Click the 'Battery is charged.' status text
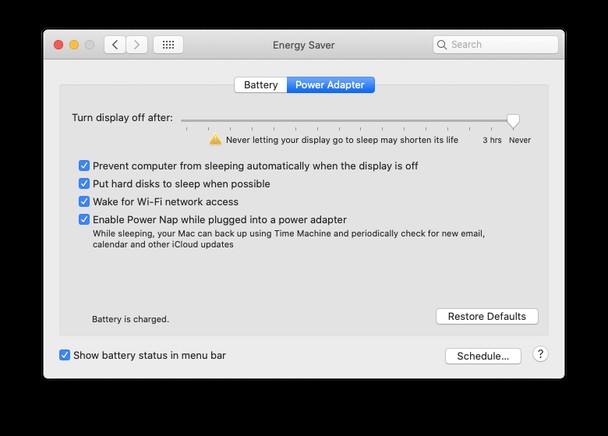 click(x=130, y=319)
